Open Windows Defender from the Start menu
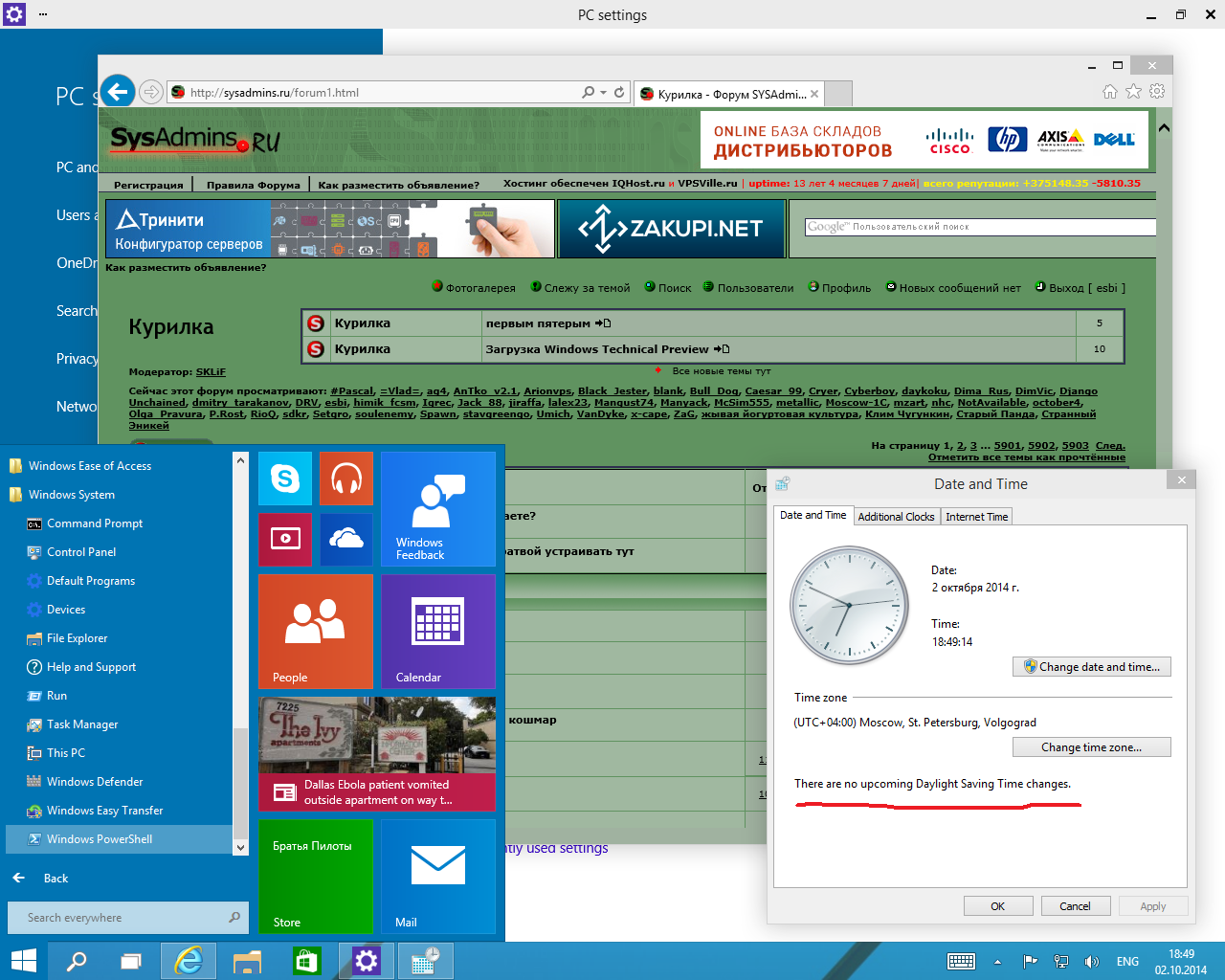Viewport: 1225px width, 980px height. tap(95, 782)
